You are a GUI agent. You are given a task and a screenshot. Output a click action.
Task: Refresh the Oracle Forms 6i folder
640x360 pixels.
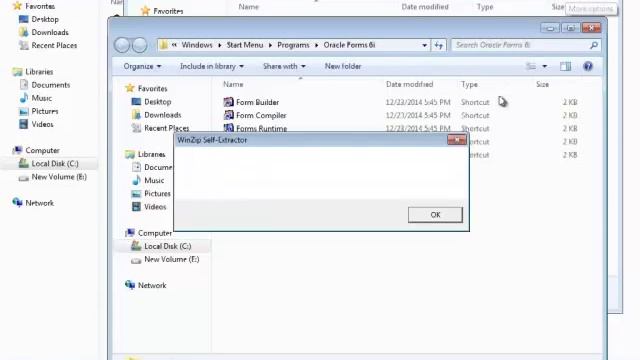[439, 45]
